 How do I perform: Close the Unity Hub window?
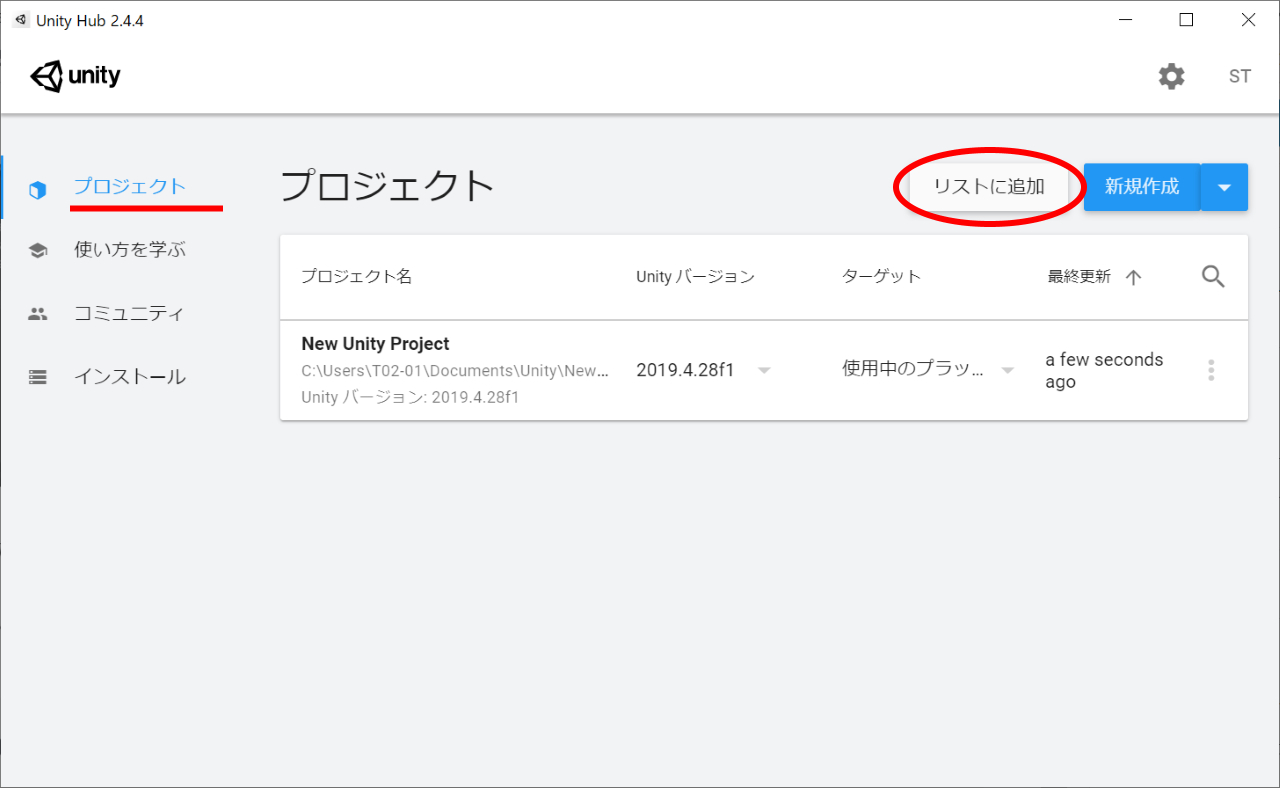coord(1248,20)
